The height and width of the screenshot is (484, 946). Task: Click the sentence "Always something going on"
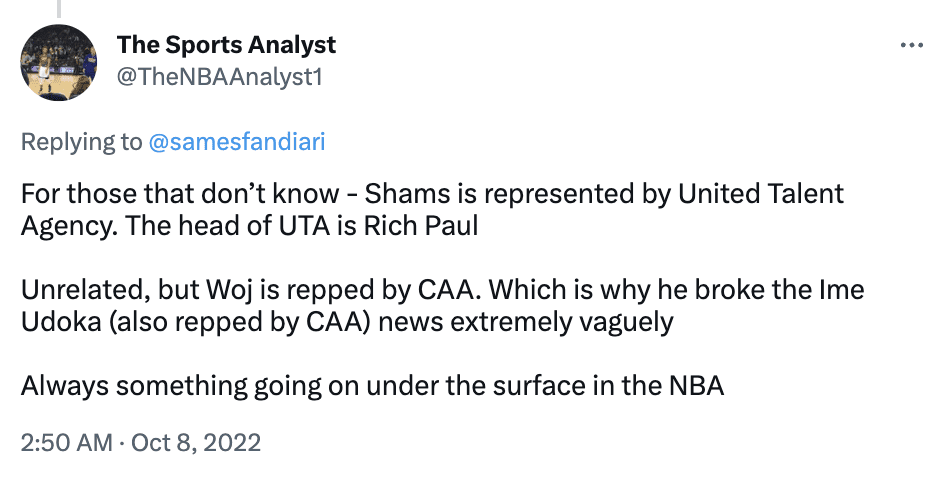[372, 386]
